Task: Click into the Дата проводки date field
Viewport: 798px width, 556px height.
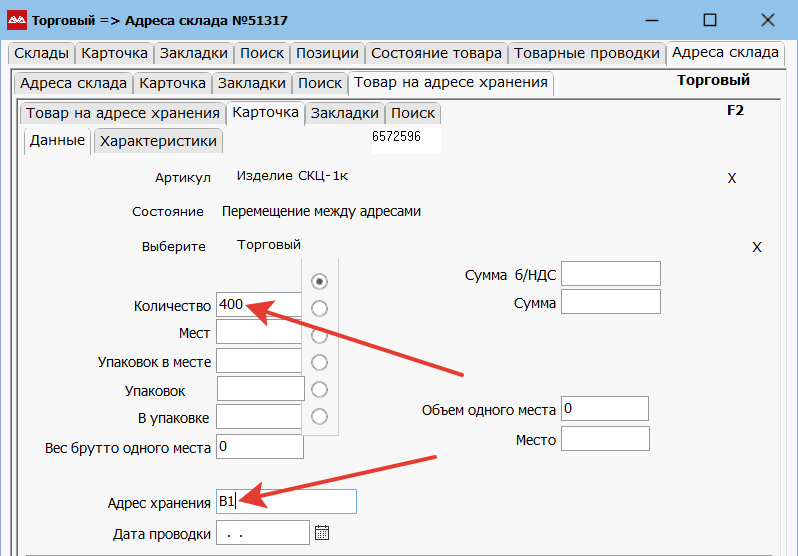Action: [x=262, y=533]
